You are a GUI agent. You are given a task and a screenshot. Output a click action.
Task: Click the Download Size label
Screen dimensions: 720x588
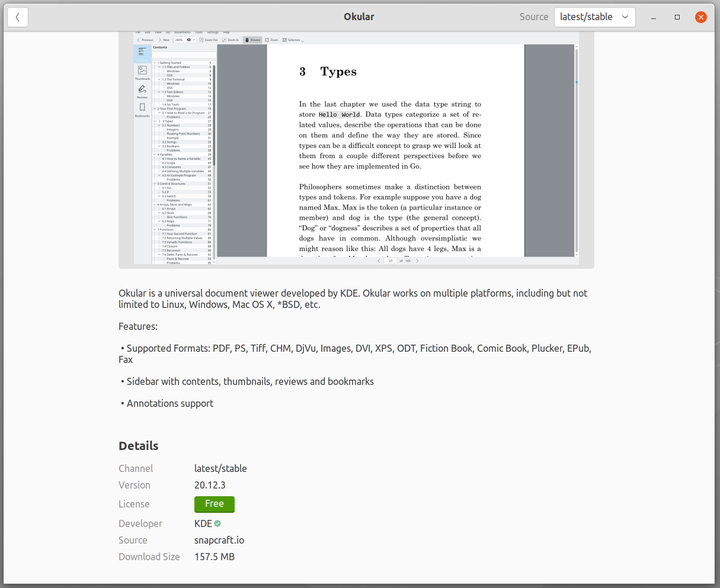coord(149,557)
